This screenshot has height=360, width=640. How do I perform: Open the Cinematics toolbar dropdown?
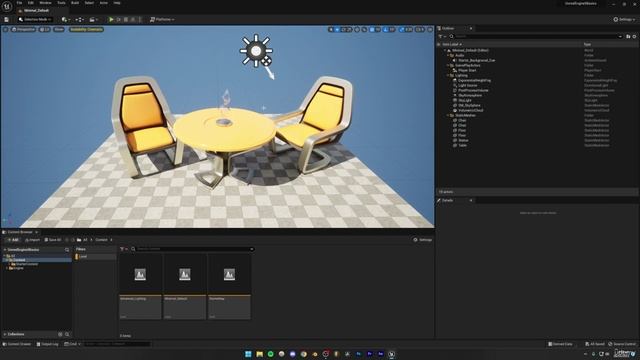[93, 20]
